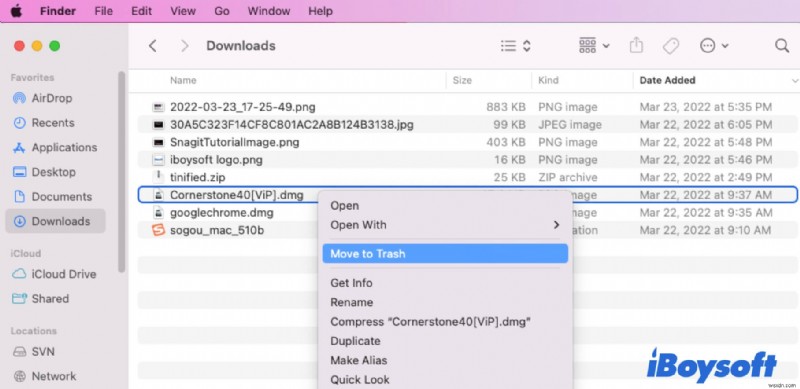Click the Downloads arrow icon

[x=19, y=221]
